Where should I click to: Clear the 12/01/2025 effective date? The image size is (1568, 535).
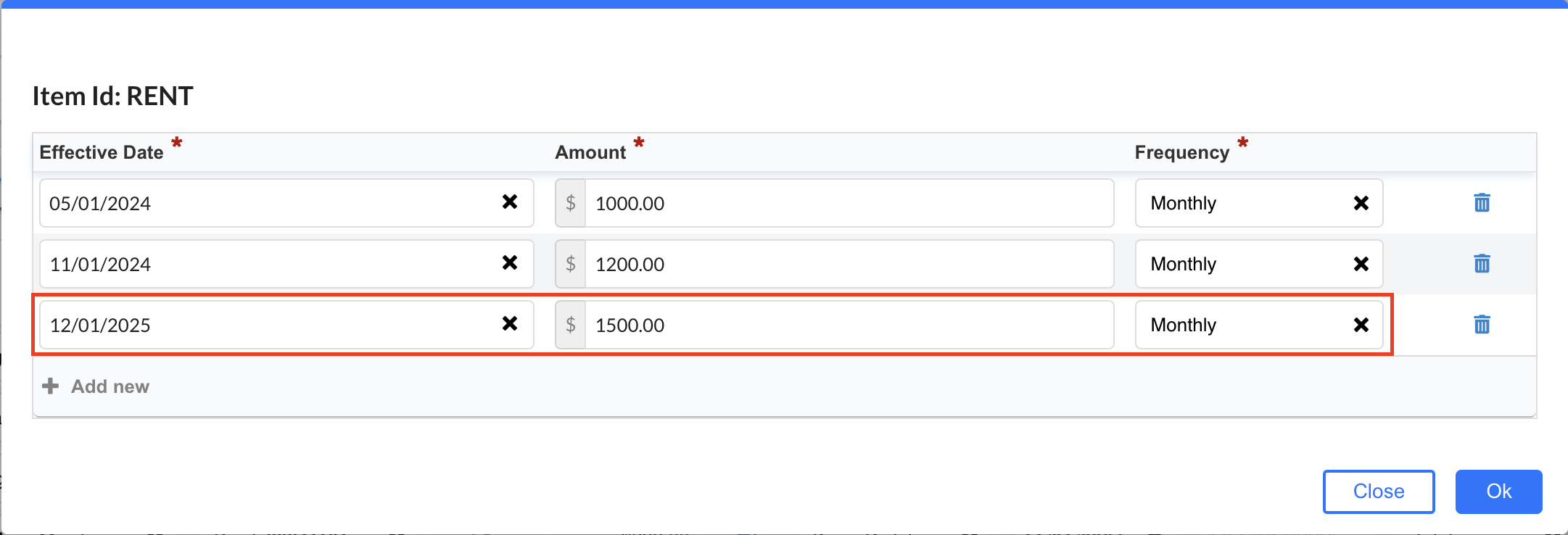click(x=510, y=323)
